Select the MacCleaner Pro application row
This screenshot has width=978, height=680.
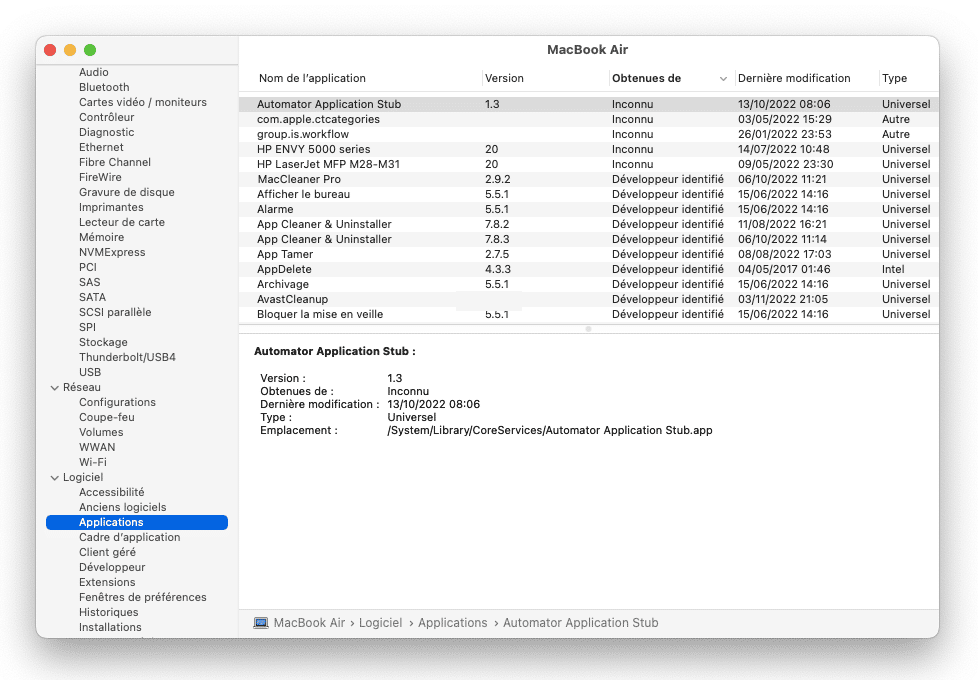point(298,179)
